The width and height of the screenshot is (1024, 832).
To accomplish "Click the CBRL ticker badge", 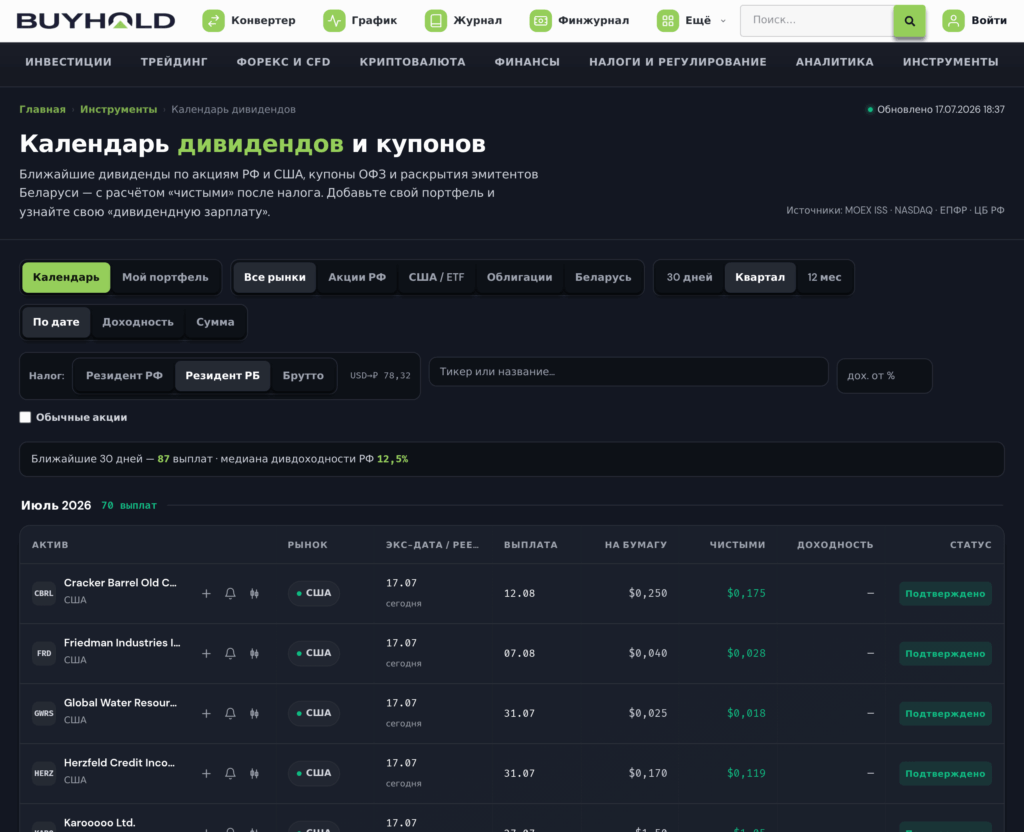I will pyautogui.click(x=44, y=594).
